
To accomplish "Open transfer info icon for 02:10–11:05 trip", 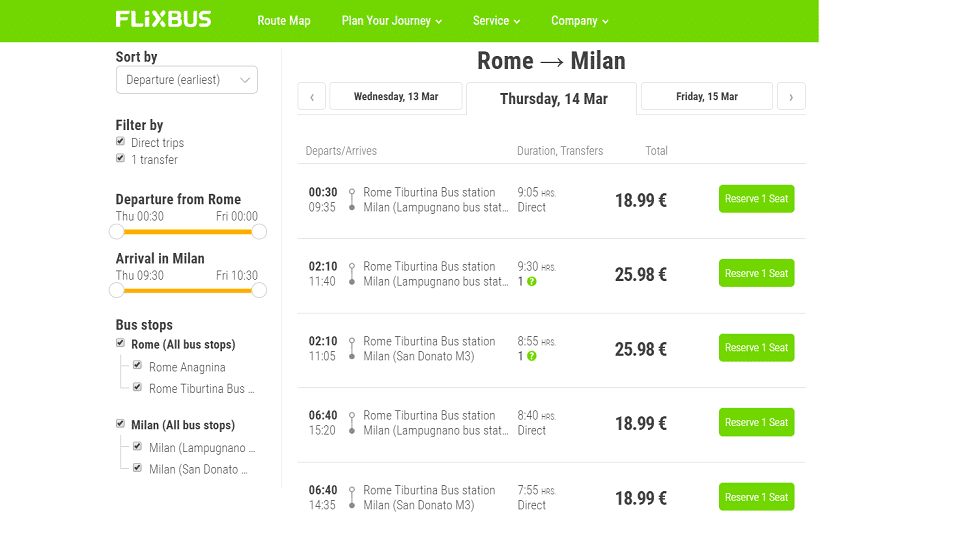I will (531, 356).
